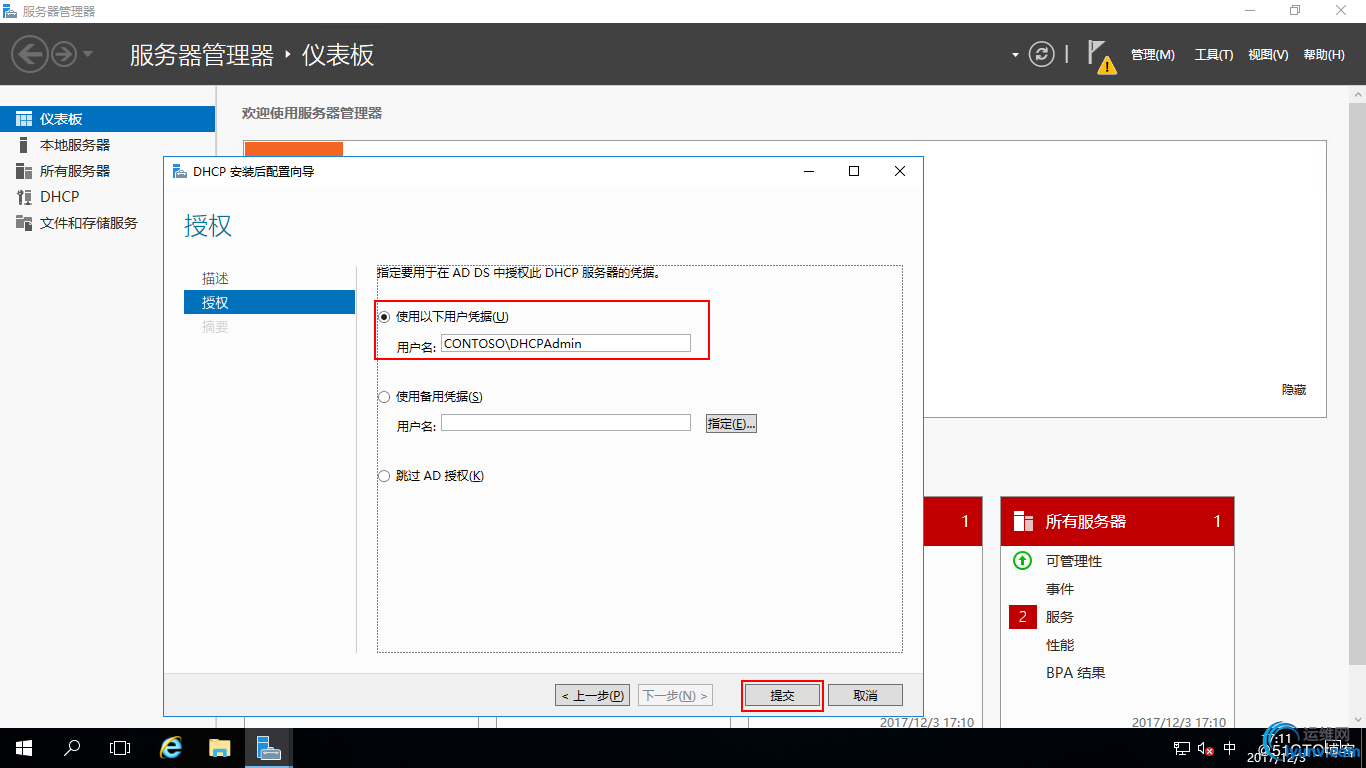Click the red 2 badge beside 服务

coord(1022,617)
